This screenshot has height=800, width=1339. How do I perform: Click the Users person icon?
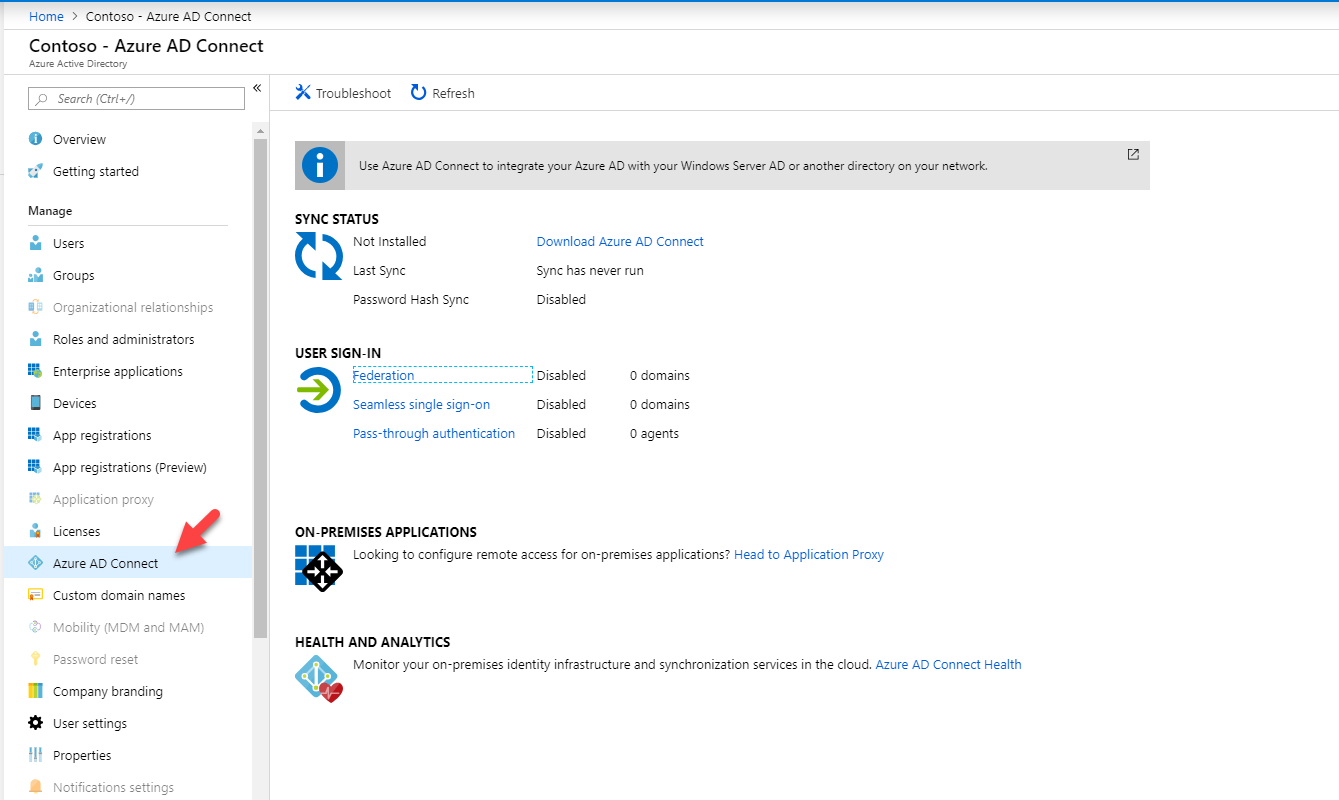(36, 243)
